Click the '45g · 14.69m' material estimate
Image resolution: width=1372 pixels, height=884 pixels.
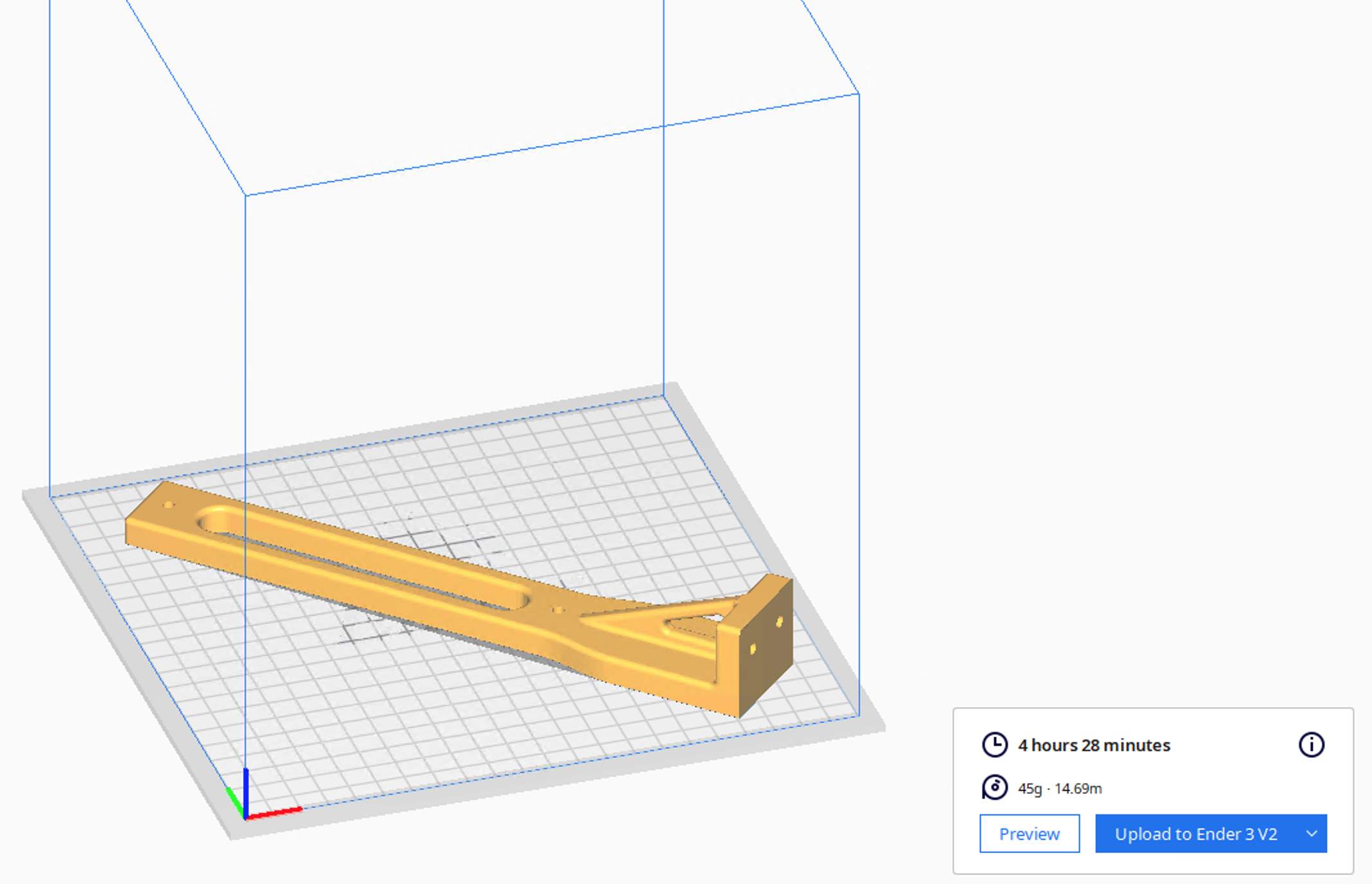(1060, 788)
